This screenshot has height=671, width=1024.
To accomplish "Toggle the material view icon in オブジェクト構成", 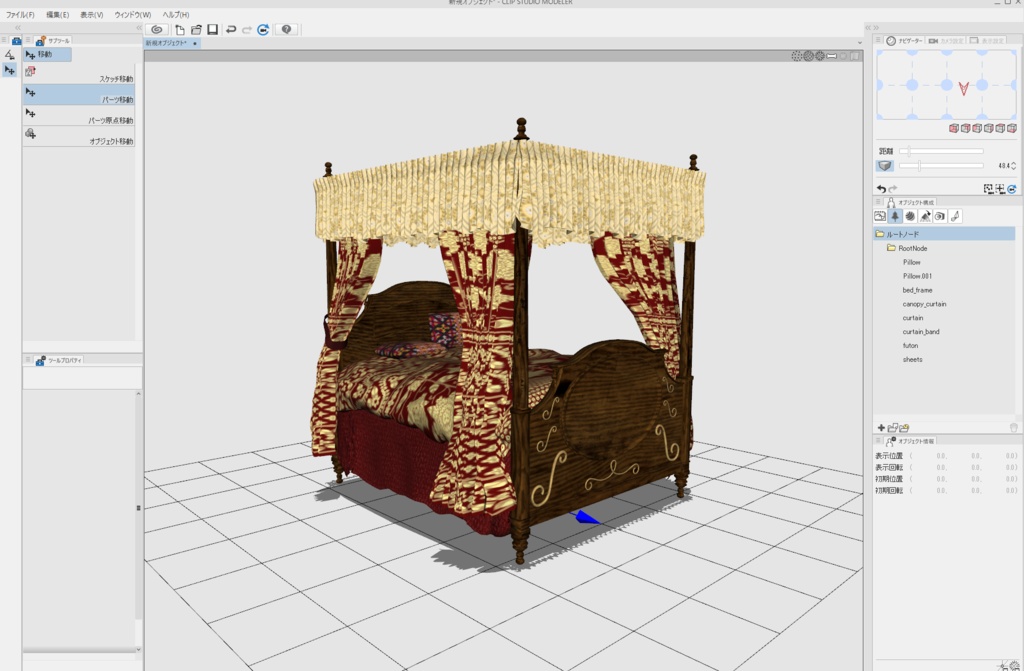I will 910,216.
